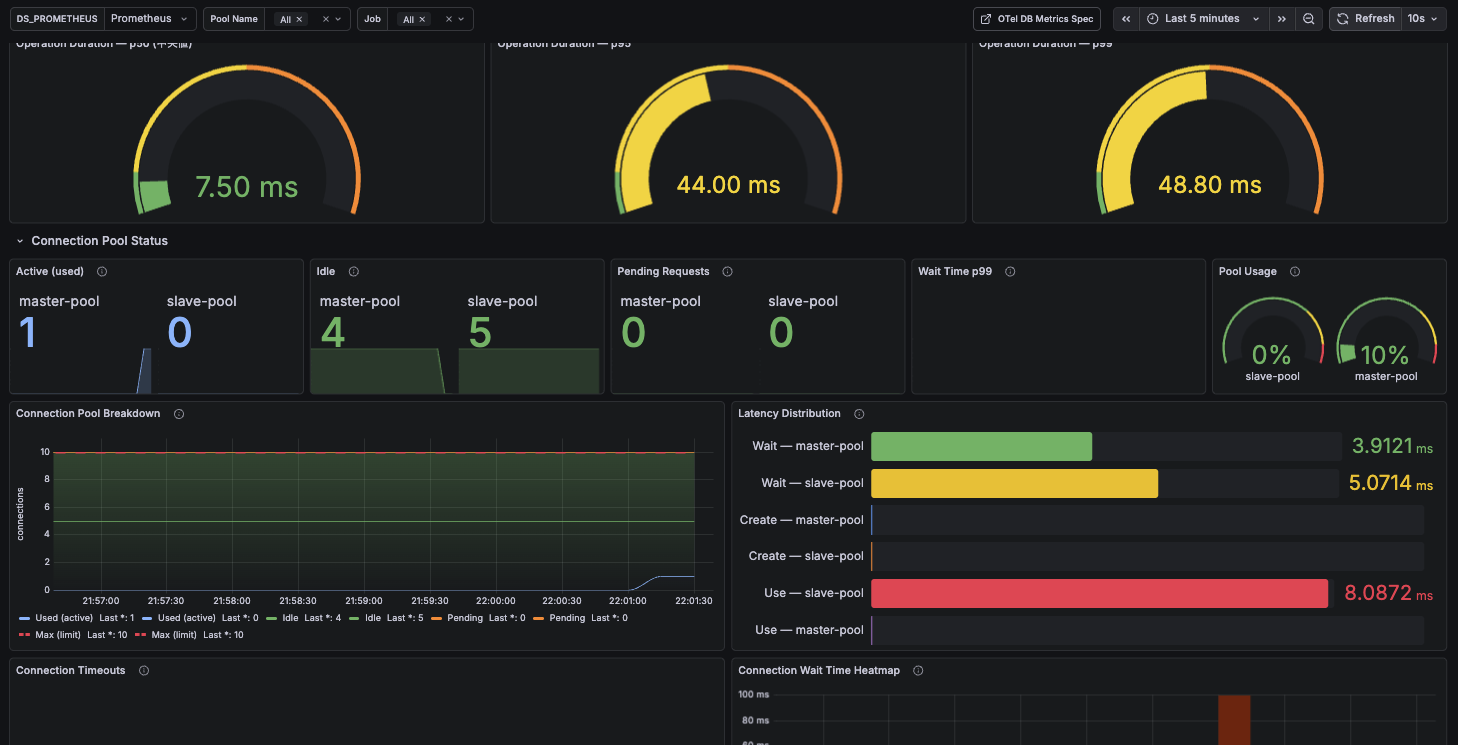
Task: Click the double-left arrows to shift time range back
Action: tap(1126, 18)
